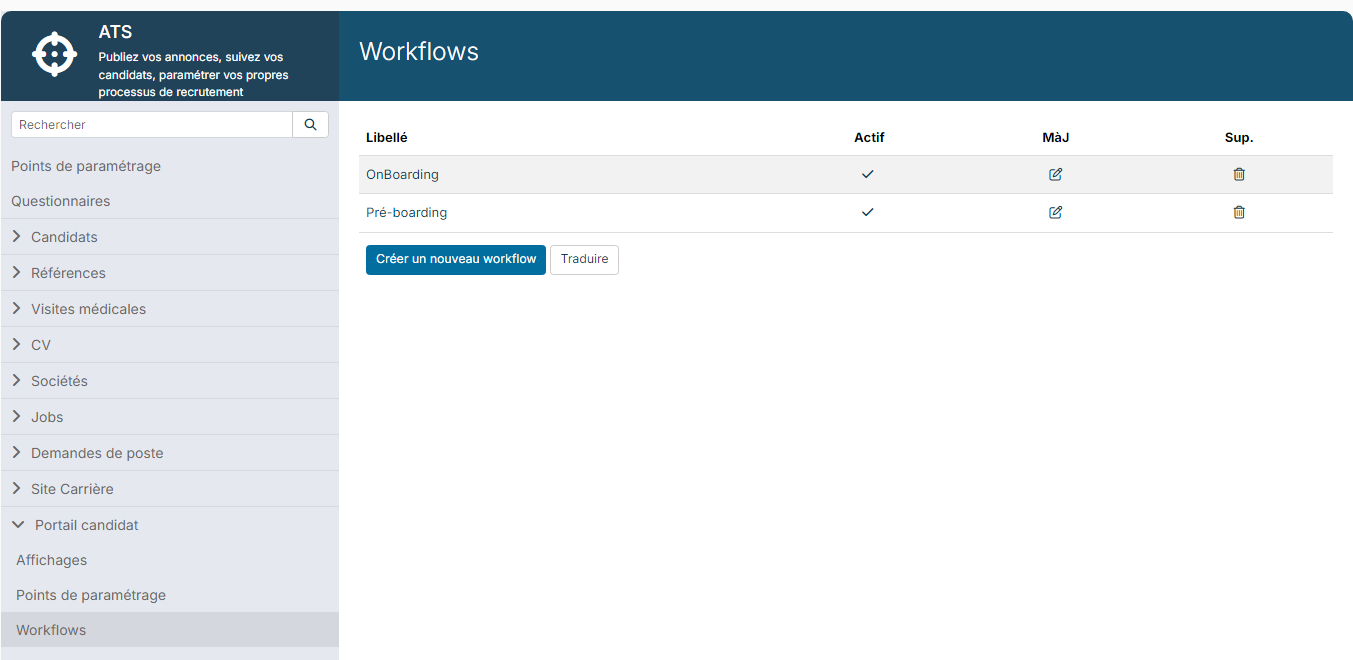This screenshot has height=660, width=1353.
Task: Expand the CV menu section
Action: (x=169, y=345)
